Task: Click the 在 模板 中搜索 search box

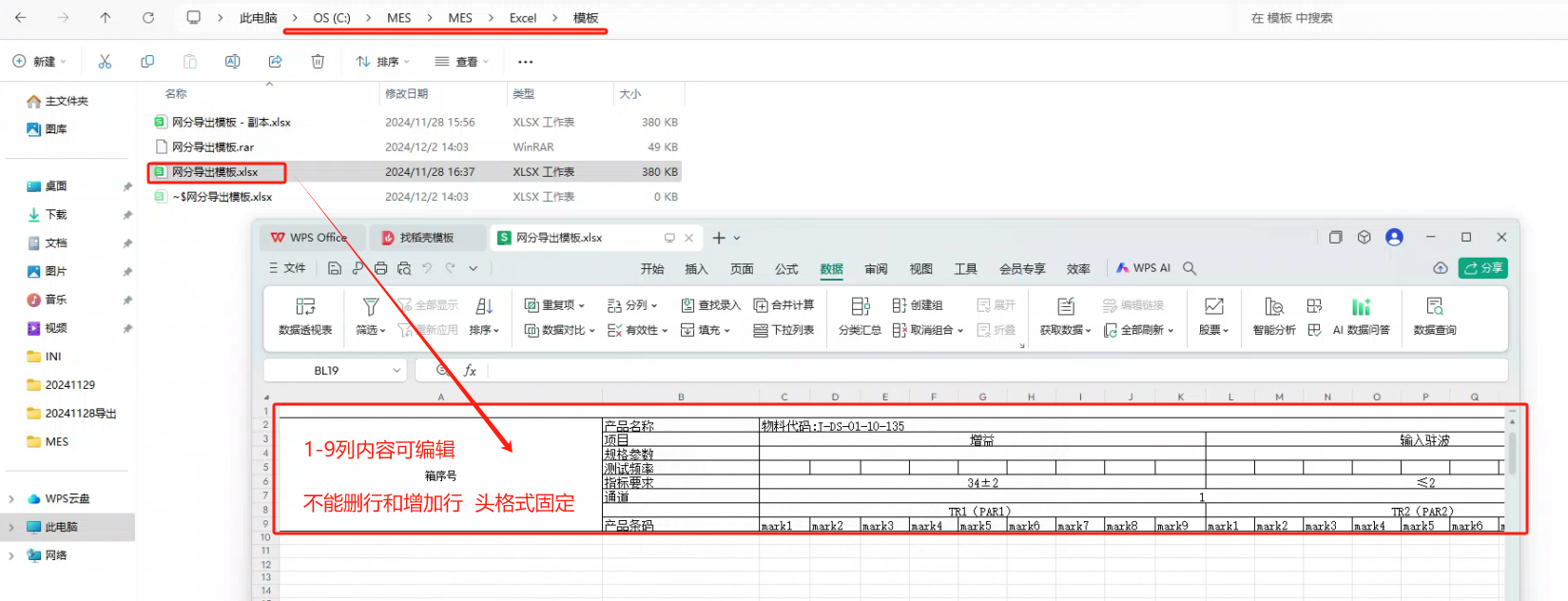Action: (x=1398, y=18)
